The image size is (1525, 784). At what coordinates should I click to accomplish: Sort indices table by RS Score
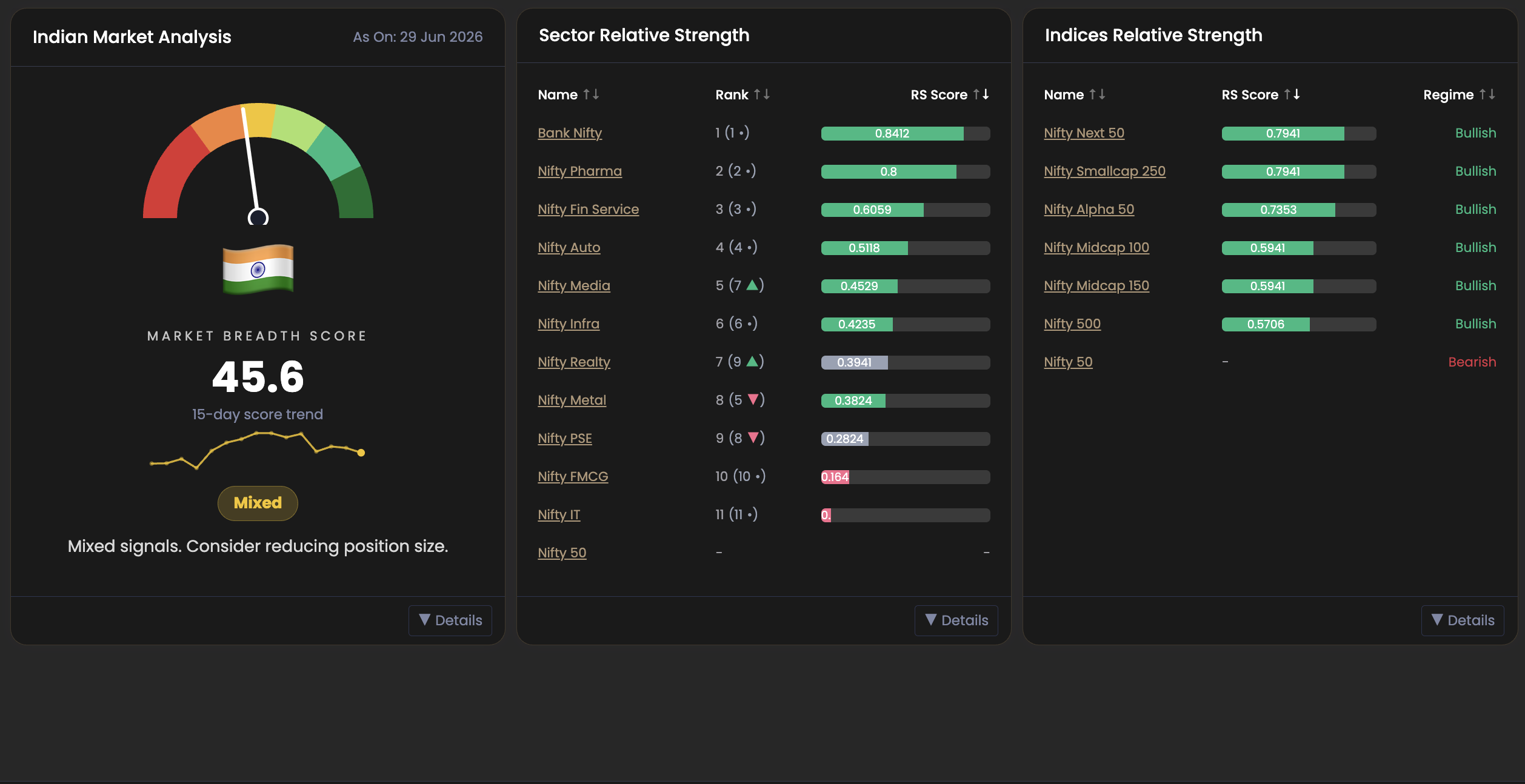pos(1260,95)
